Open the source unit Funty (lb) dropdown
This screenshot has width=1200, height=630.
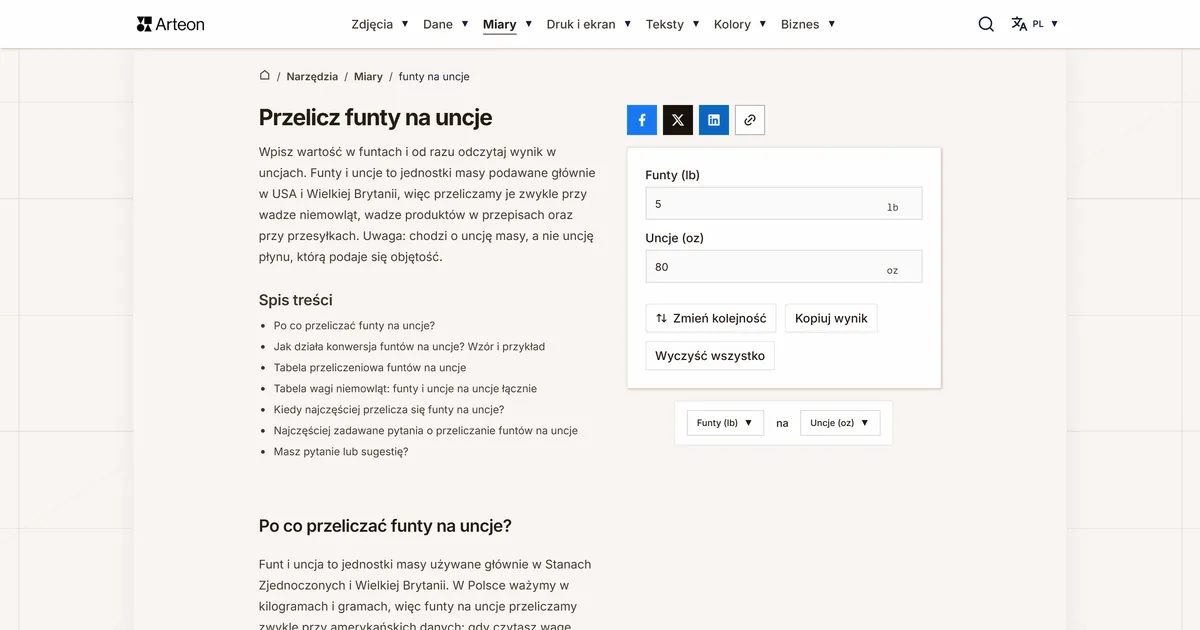[725, 423]
